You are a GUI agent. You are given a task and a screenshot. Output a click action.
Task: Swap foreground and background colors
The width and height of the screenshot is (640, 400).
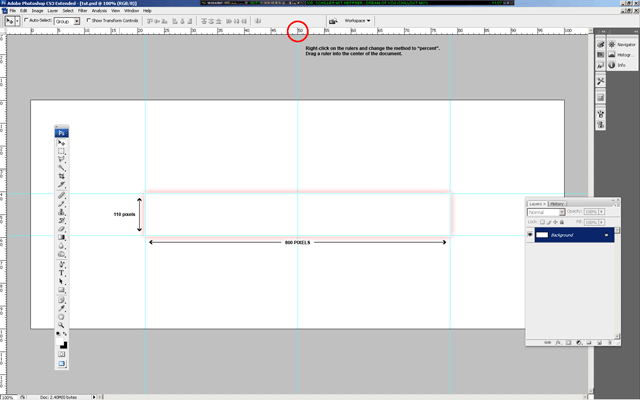click(65, 334)
